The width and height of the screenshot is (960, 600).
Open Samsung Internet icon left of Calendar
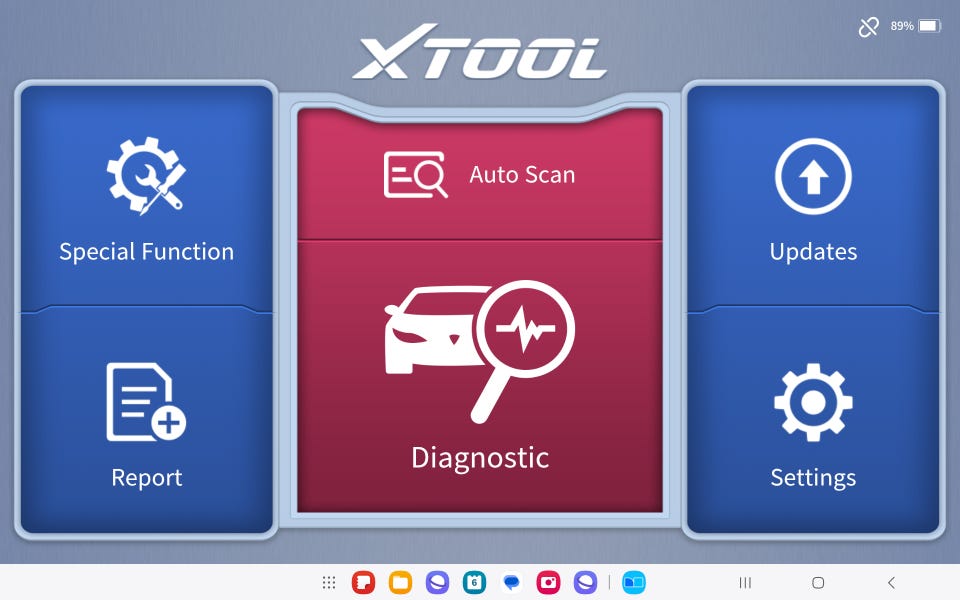click(x=437, y=582)
